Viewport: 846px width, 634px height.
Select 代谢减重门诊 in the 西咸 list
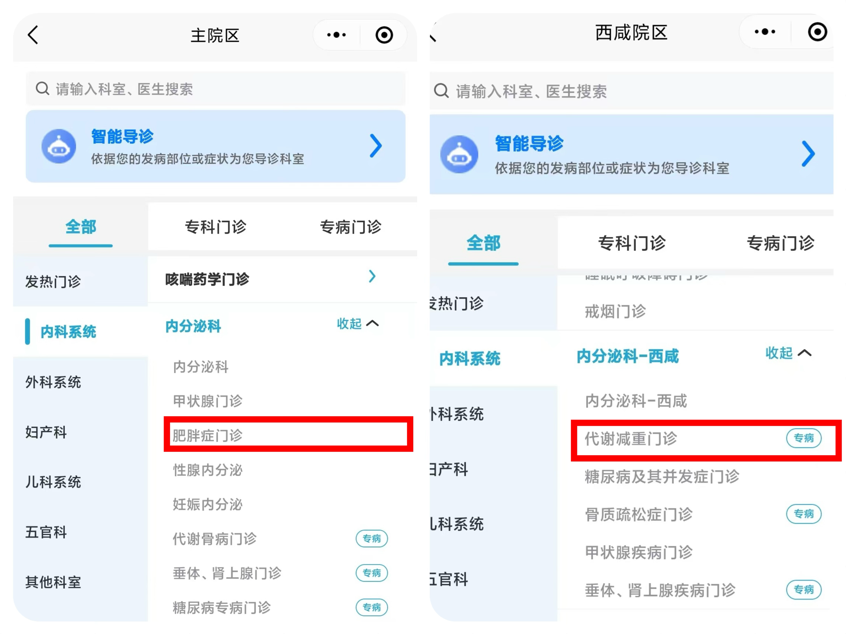tap(706, 440)
